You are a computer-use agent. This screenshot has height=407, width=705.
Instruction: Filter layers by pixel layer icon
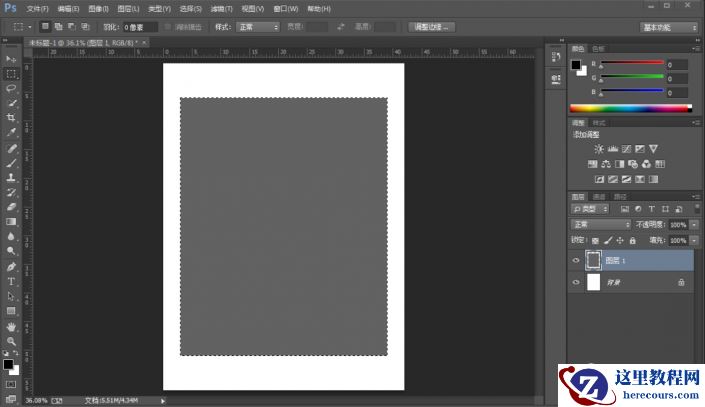point(625,209)
